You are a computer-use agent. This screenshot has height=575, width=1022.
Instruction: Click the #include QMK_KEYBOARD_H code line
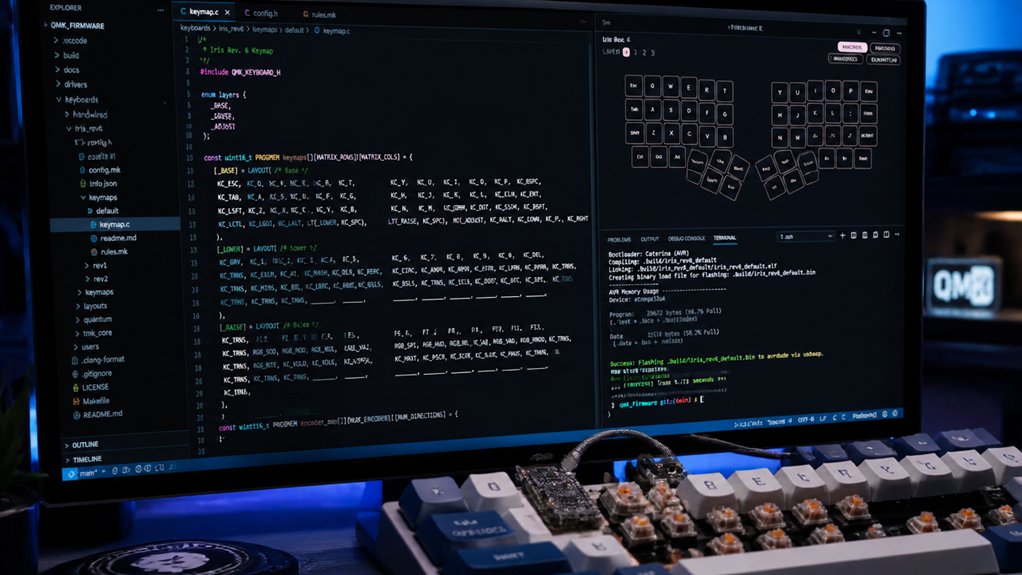[241, 72]
